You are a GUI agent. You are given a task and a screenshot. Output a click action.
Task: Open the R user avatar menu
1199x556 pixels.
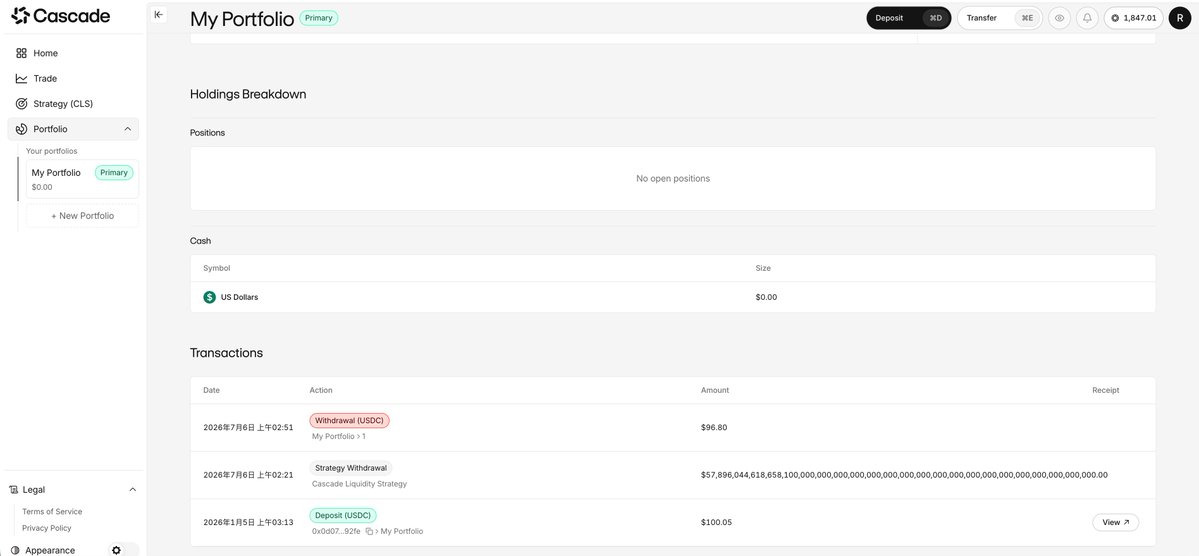(1180, 18)
